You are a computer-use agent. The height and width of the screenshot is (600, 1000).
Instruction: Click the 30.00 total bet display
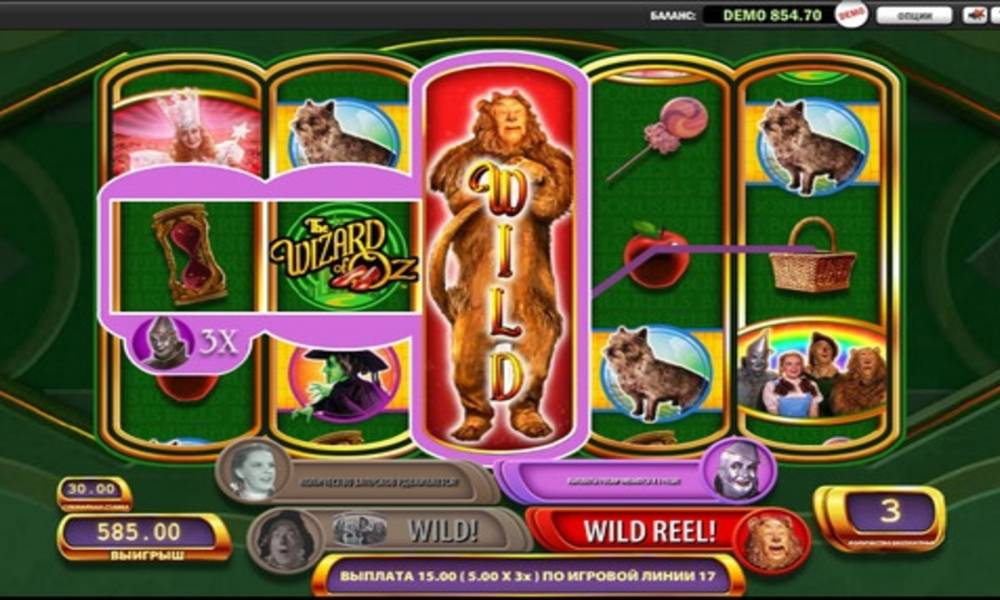pos(94,493)
